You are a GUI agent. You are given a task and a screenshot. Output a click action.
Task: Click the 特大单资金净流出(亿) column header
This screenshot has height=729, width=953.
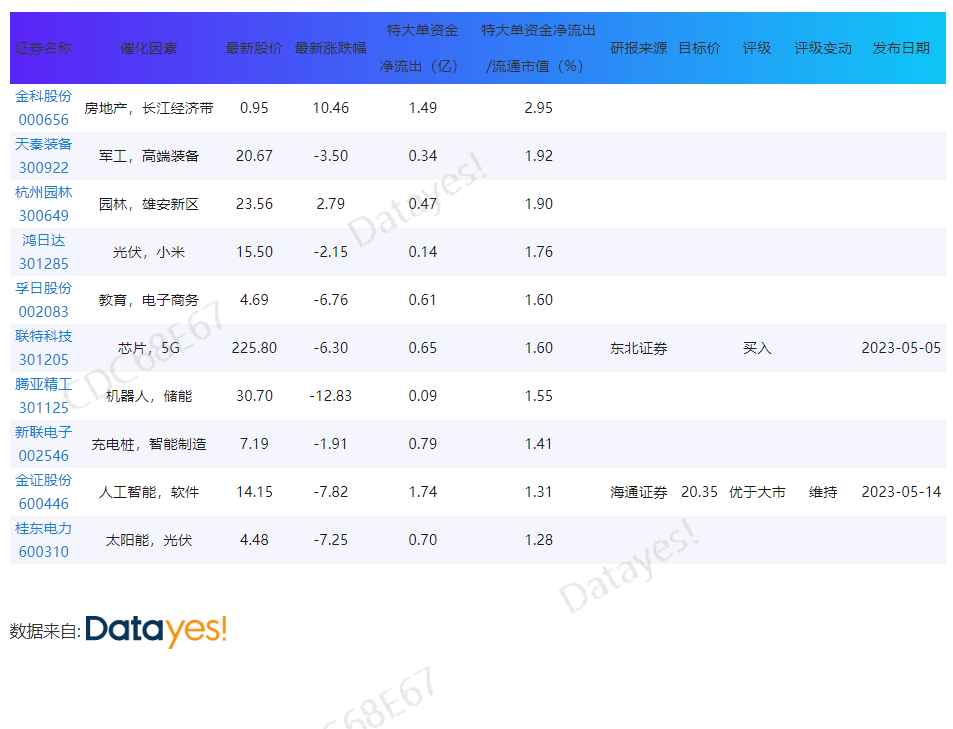pos(422,48)
